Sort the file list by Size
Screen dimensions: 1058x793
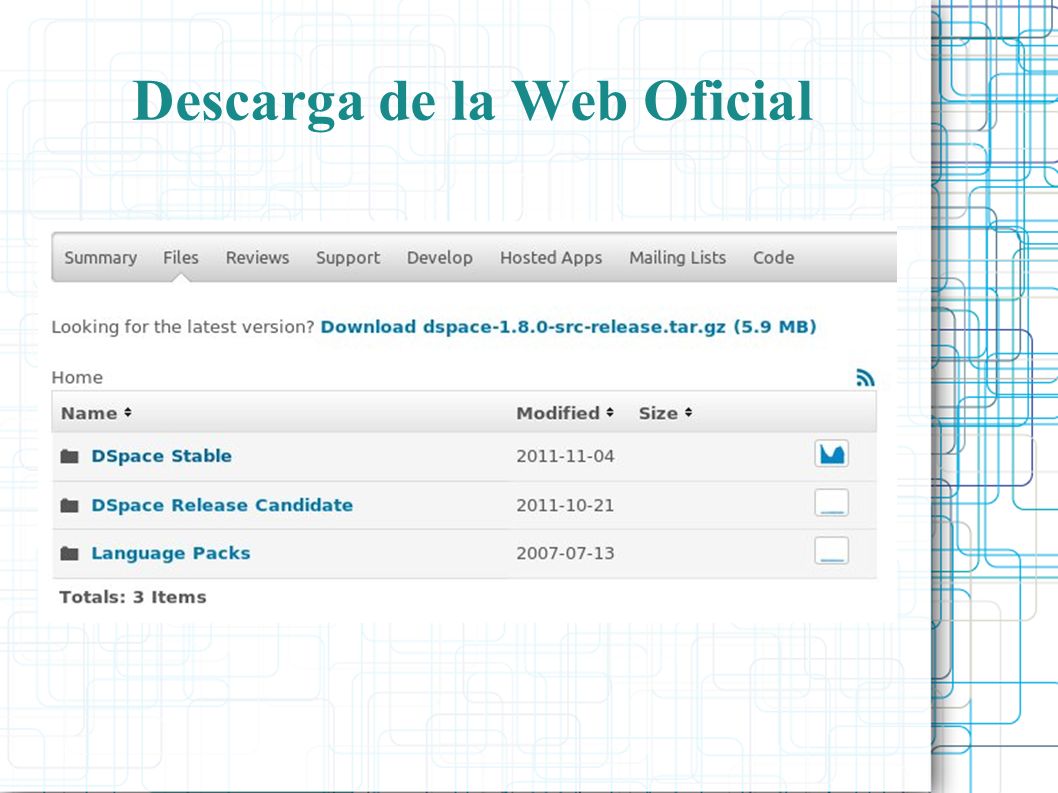pyautogui.click(x=665, y=413)
